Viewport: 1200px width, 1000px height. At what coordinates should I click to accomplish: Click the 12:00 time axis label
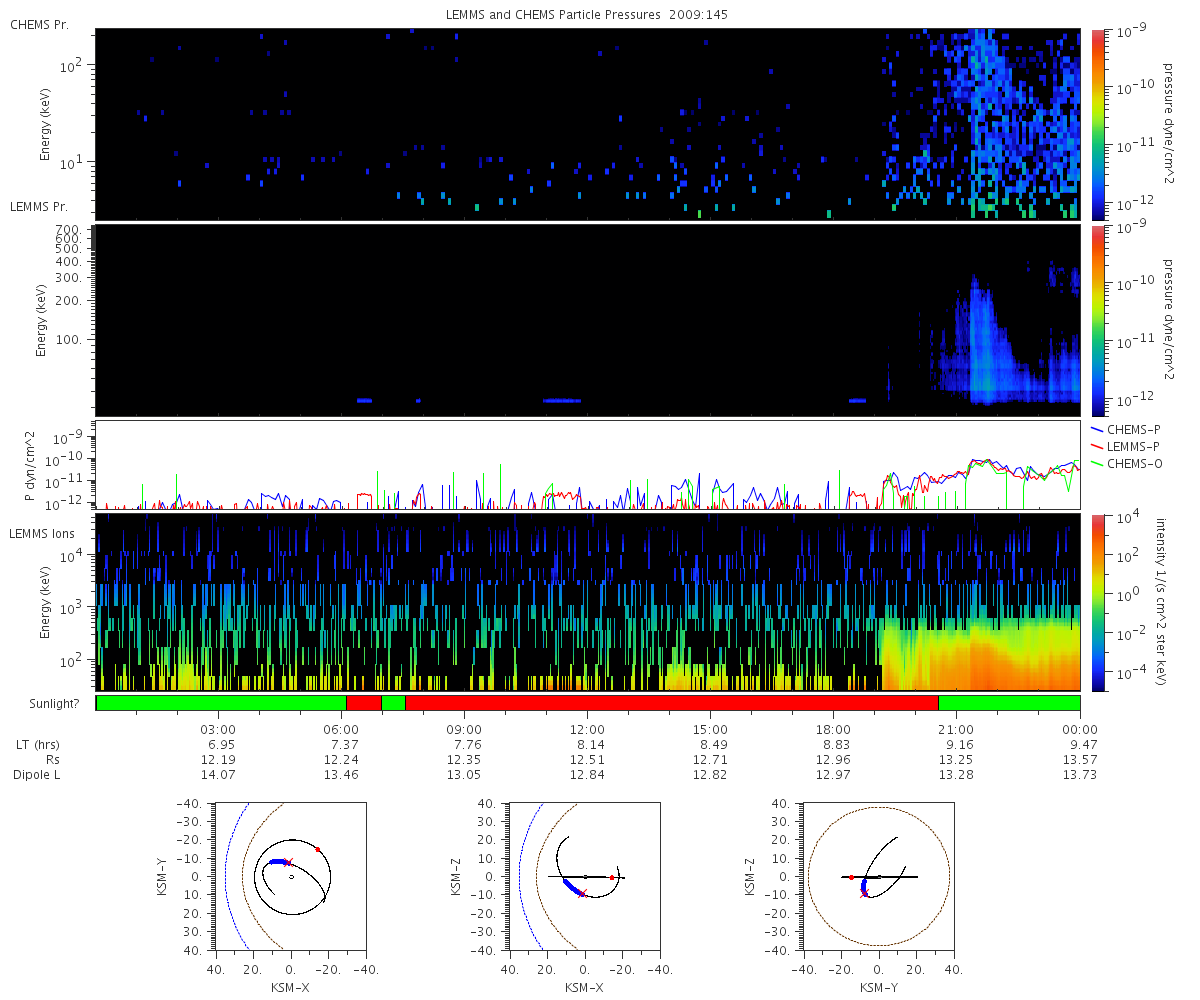(x=587, y=729)
